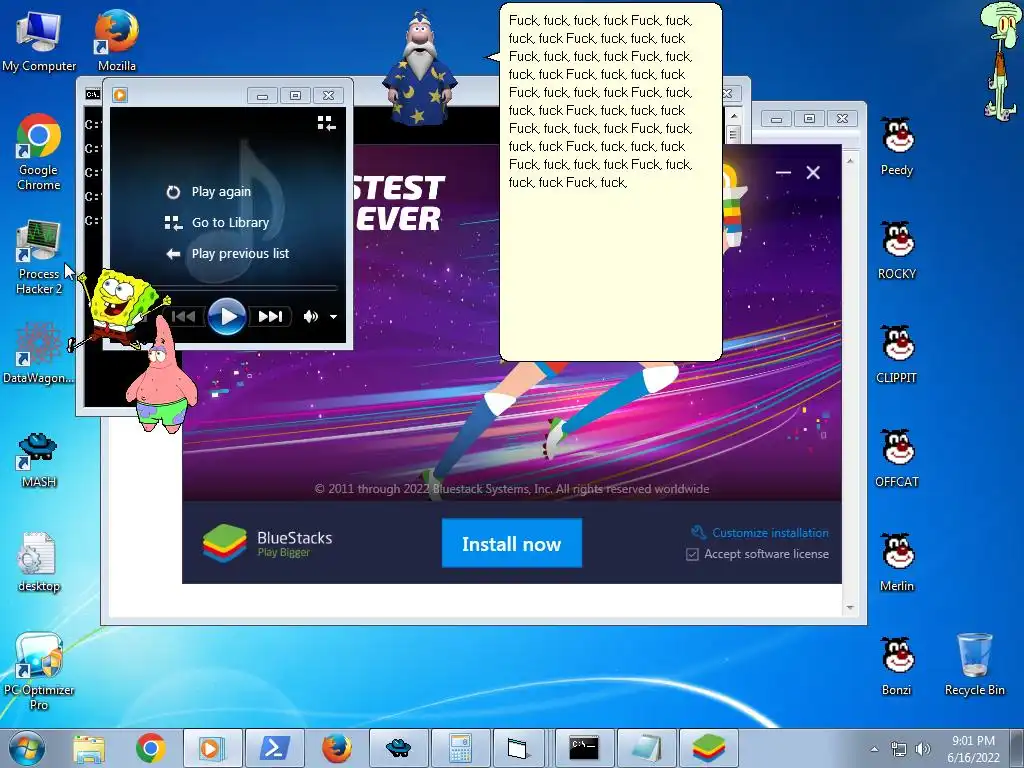The height and width of the screenshot is (768, 1024).
Task: Open PowerShell from the taskbar
Action: (x=274, y=748)
